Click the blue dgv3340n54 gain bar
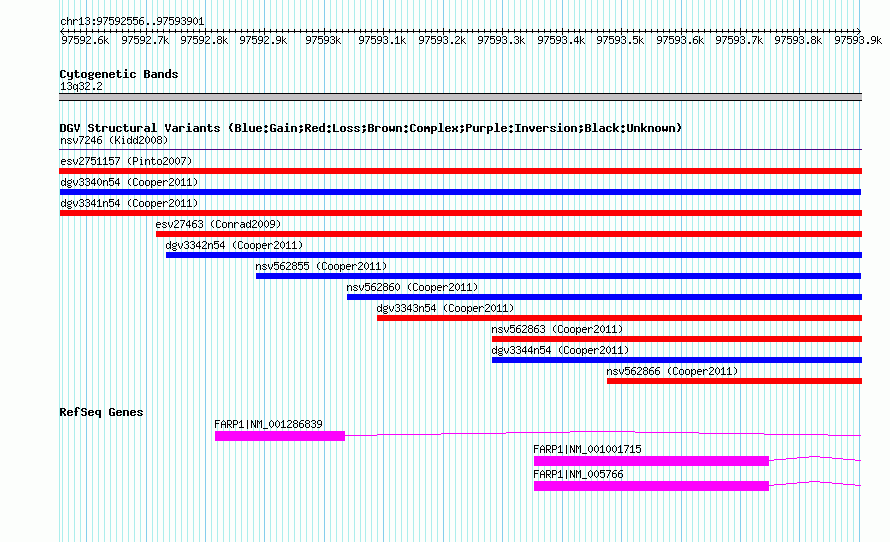This screenshot has width=890, height=542. [x=460, y=192]
